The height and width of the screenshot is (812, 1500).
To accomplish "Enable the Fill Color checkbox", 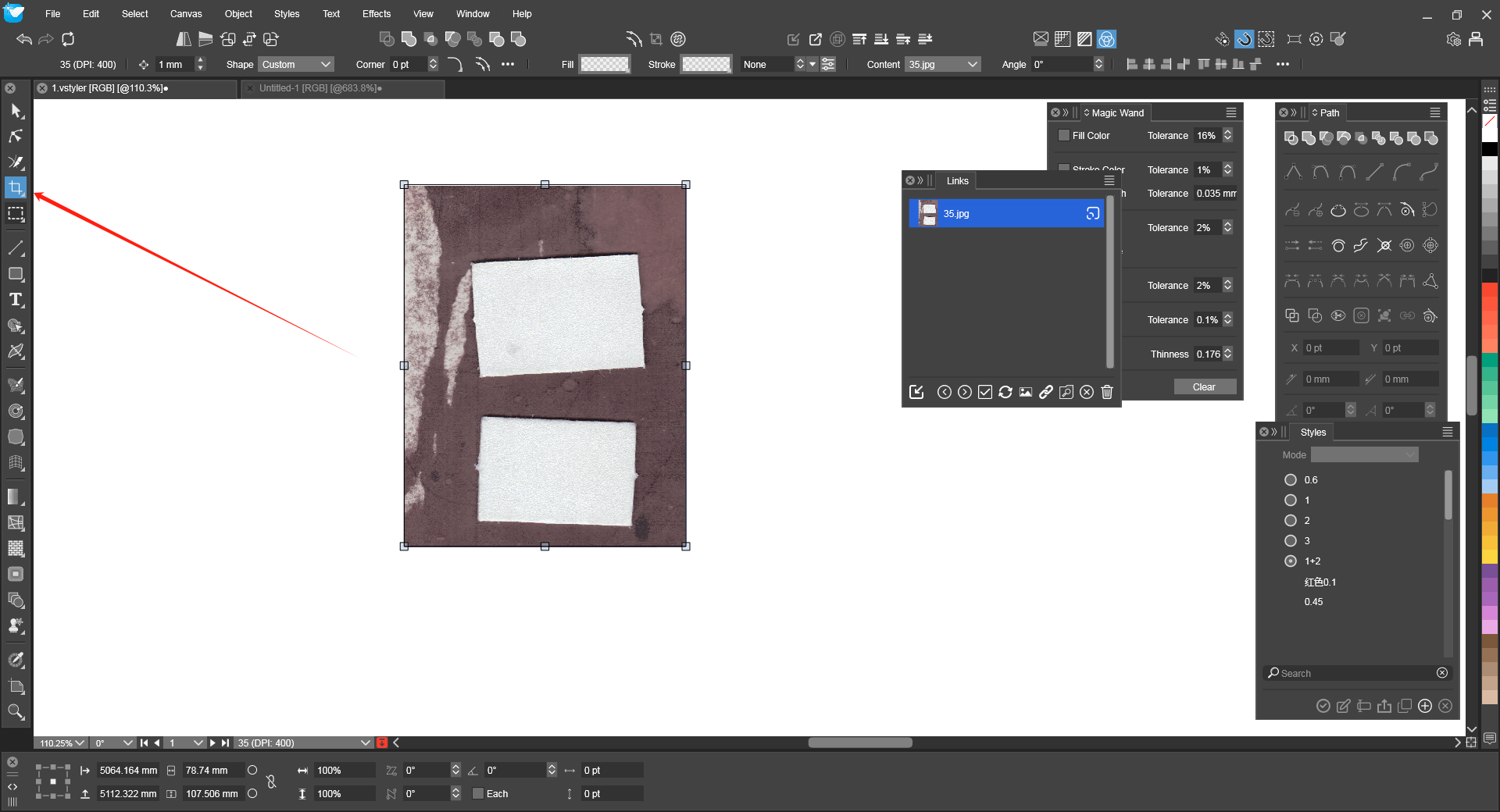I will point(1063,136).
